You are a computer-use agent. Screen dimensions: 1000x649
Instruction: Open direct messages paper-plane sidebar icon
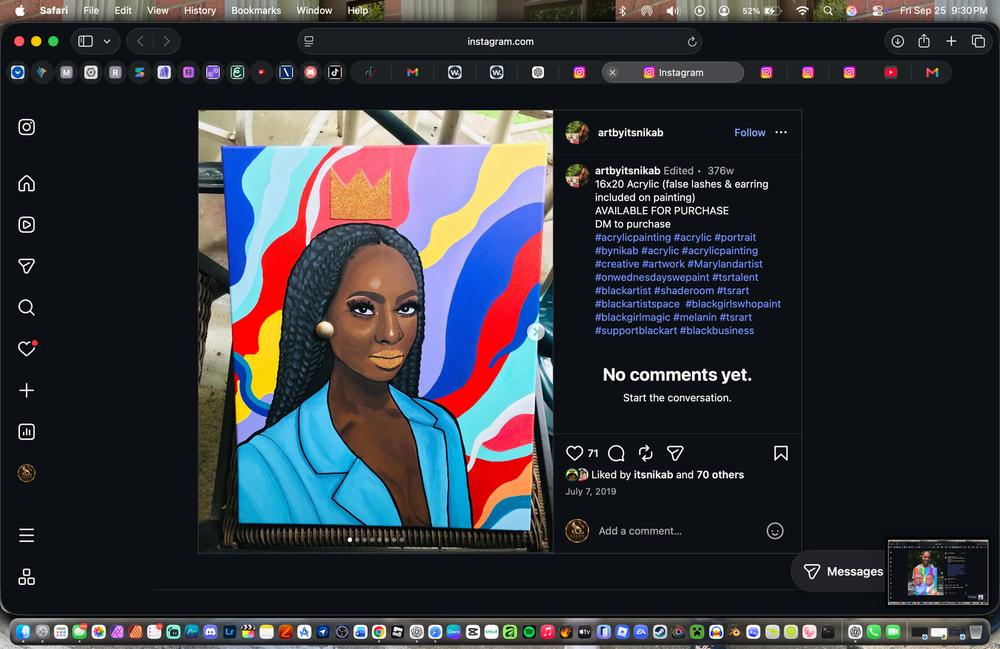(x=27, y=266)
